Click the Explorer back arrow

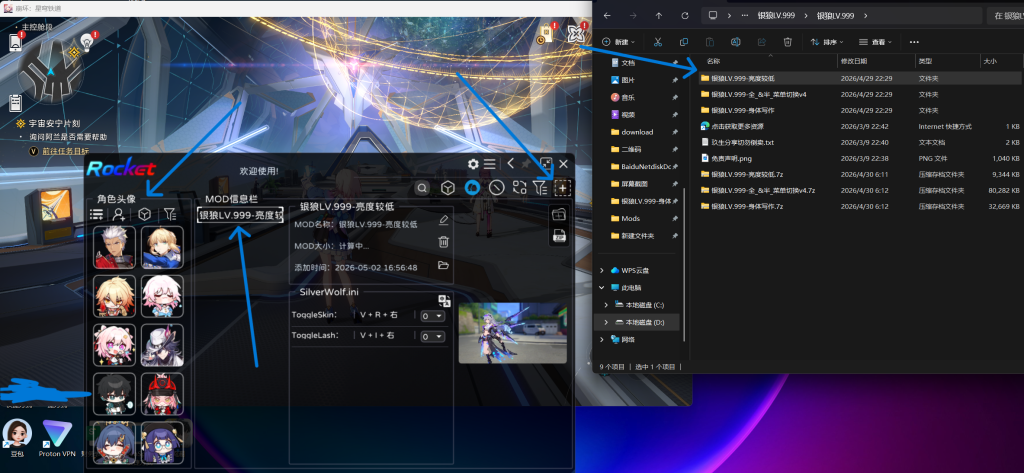[x=607, y=16]
